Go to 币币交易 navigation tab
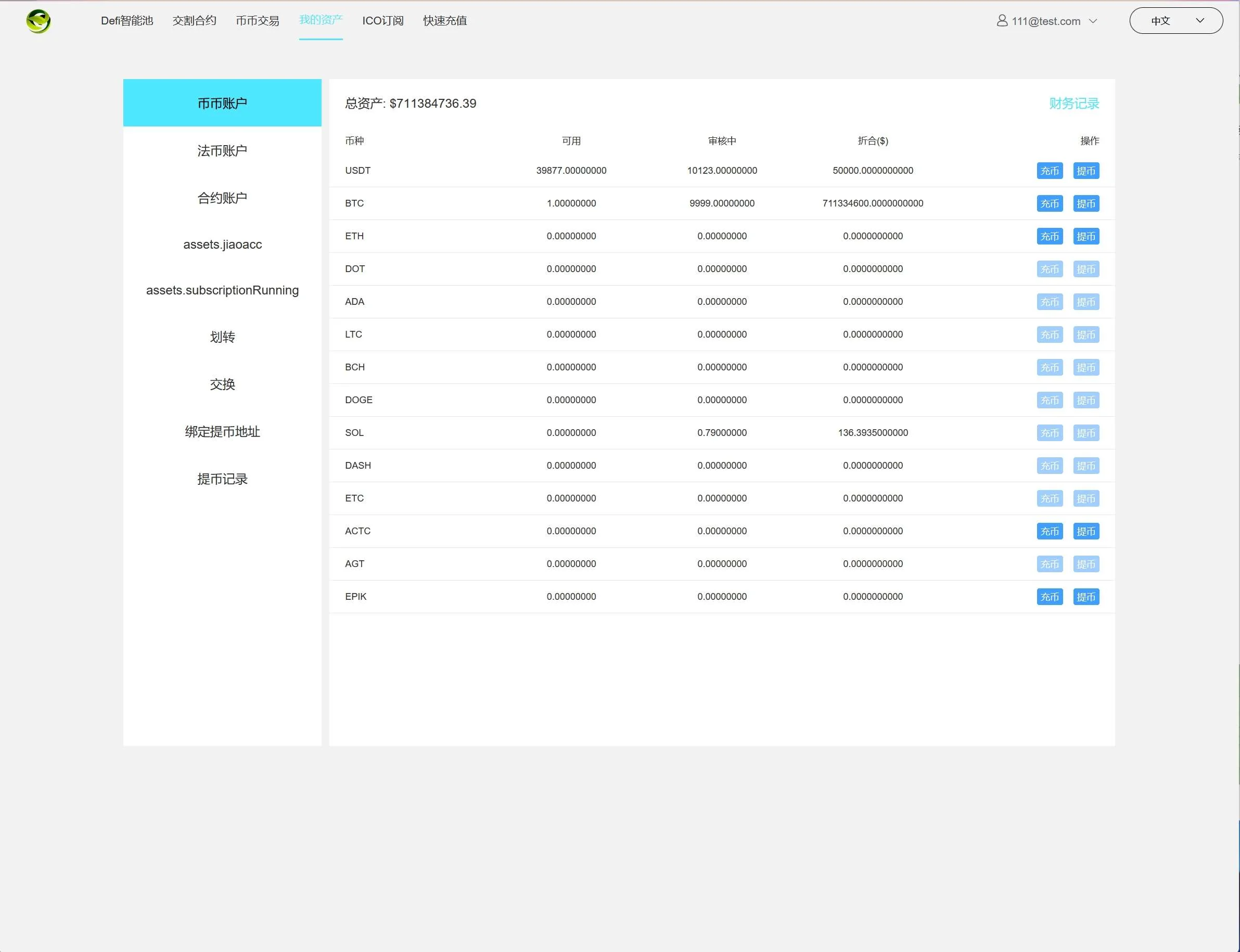 [257, 21]
